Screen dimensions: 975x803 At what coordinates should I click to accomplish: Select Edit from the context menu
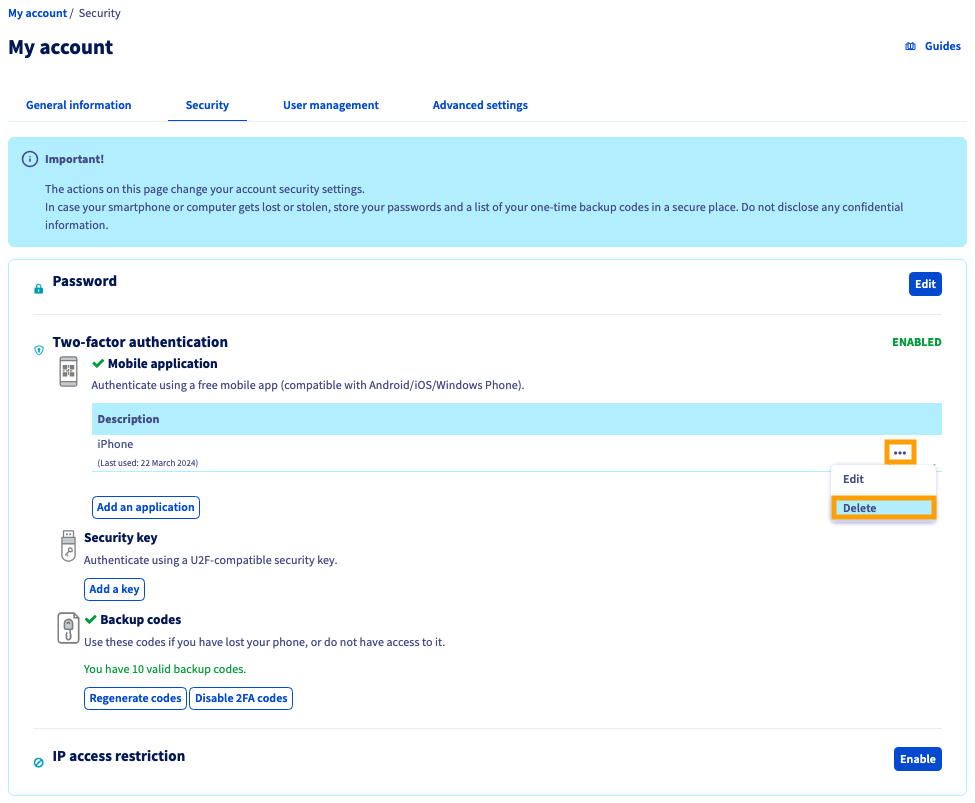853,478
